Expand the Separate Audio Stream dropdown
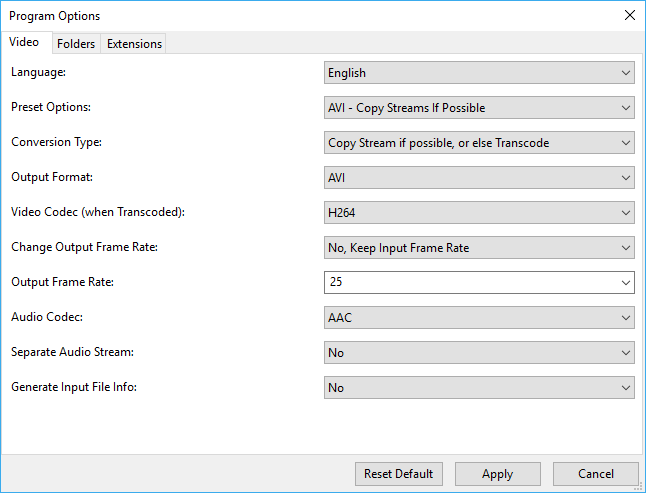This screenshot has width=646, height=493. coord(479,353)
